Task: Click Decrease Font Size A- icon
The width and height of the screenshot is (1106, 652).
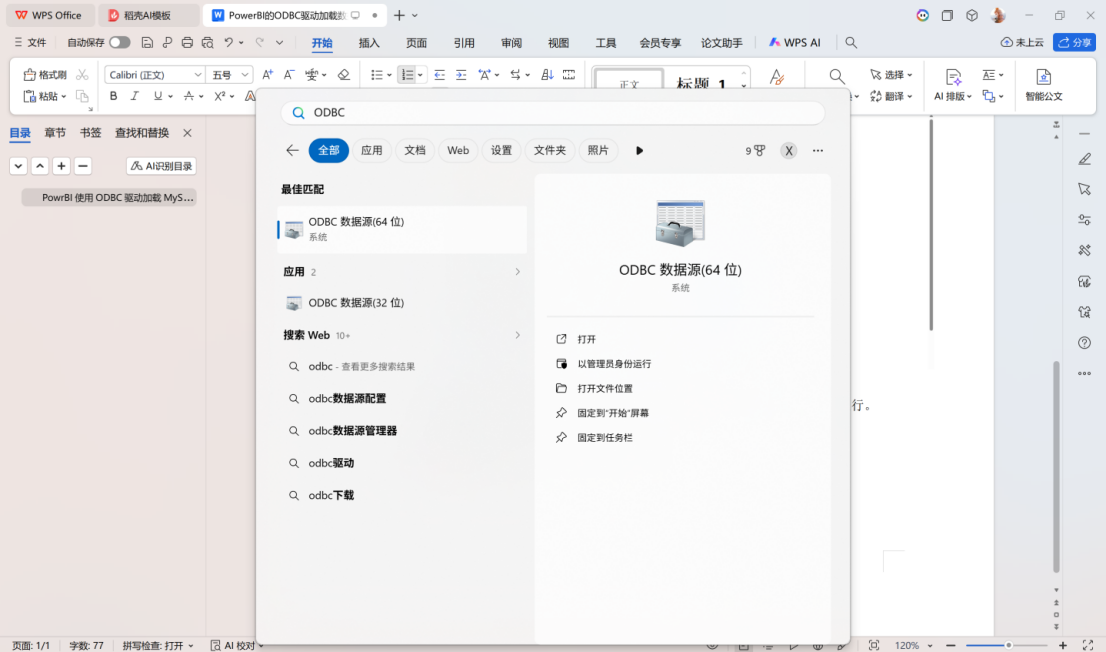Action: (288, 75)
